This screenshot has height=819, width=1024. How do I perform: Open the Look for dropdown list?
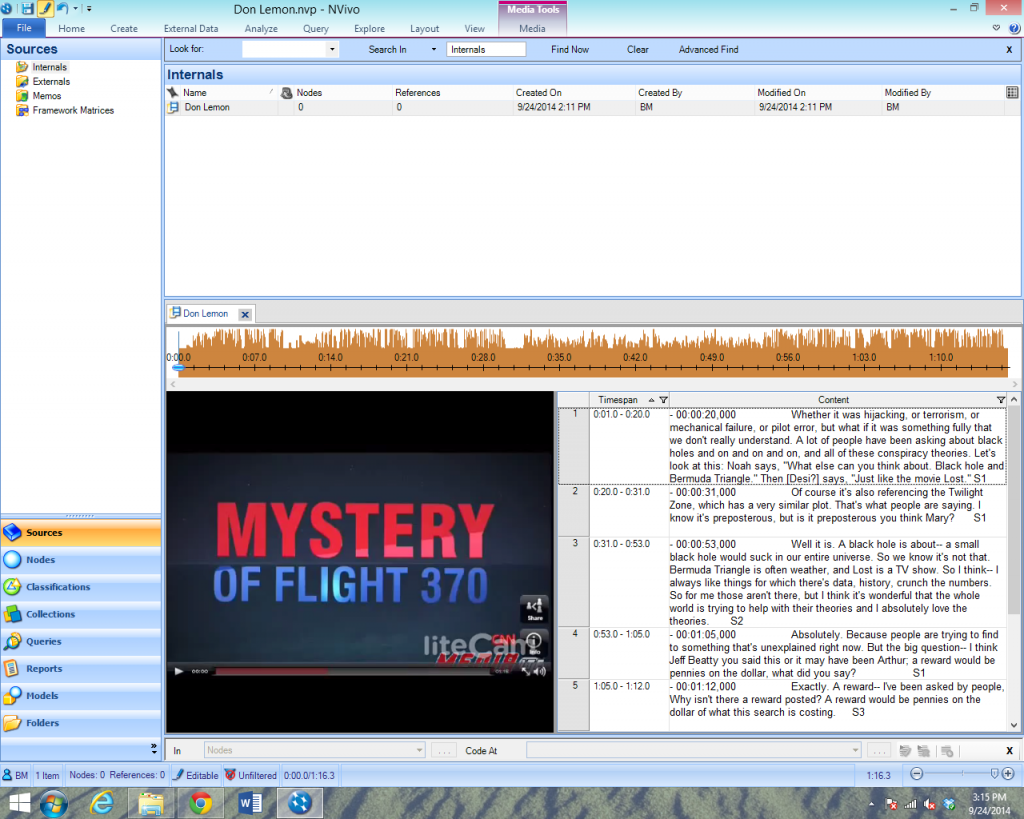pyautogui.click(x=332, y=50)
